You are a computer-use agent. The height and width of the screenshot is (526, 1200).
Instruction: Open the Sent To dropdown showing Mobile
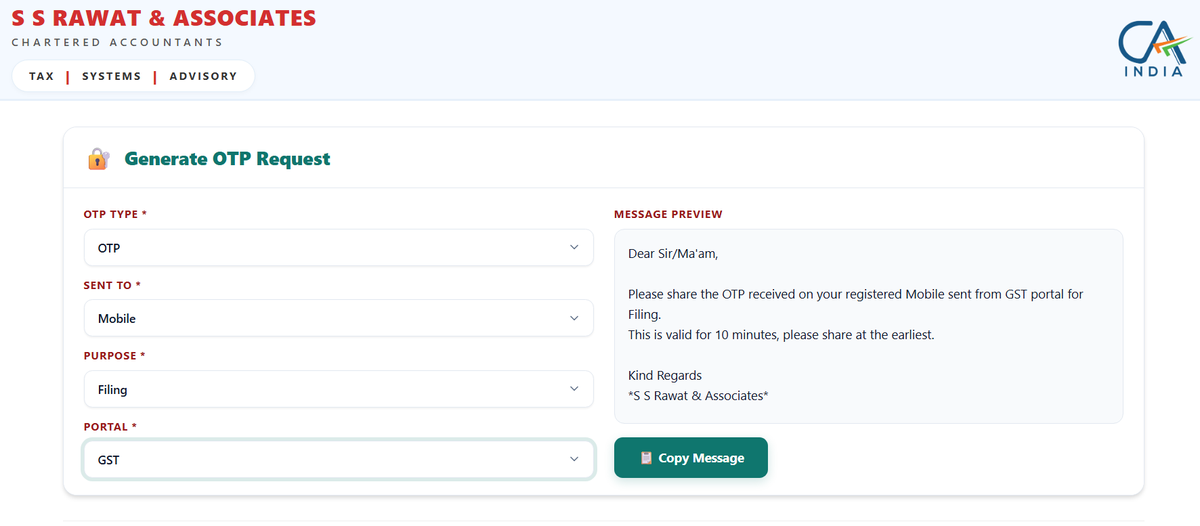338,318
